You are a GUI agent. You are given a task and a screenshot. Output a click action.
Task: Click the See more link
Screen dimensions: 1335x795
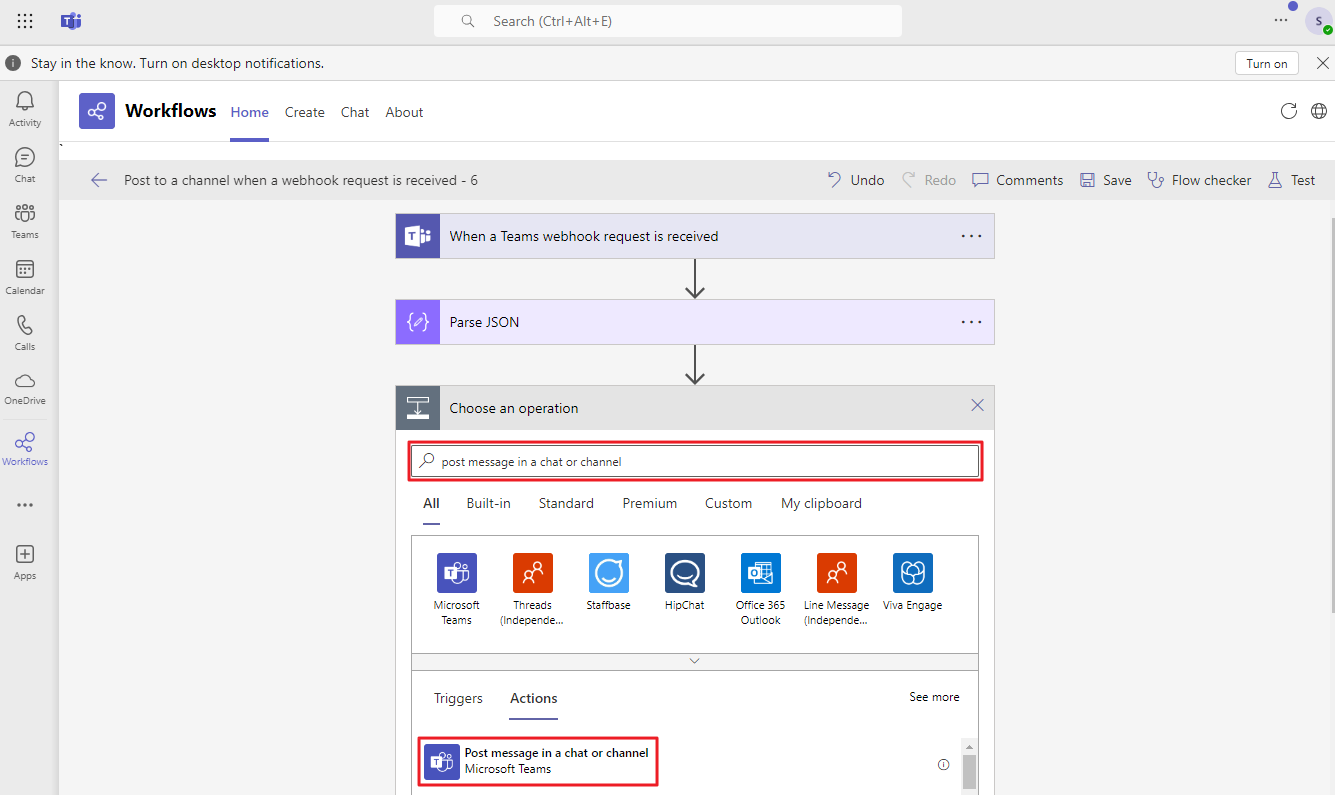tap(934, 697)
